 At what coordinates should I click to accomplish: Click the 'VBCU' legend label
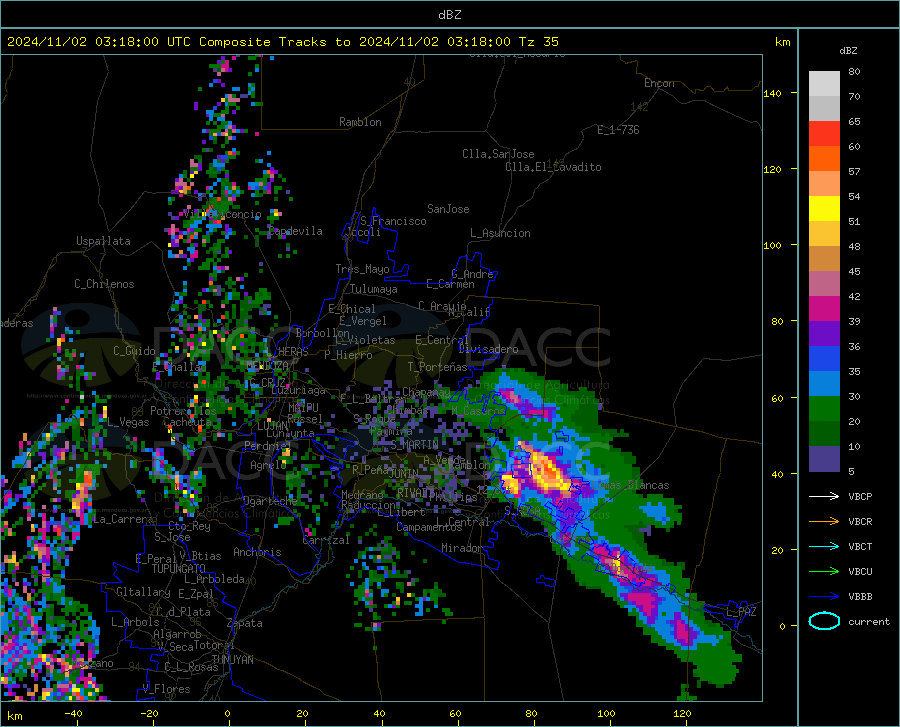coord(860,572)
